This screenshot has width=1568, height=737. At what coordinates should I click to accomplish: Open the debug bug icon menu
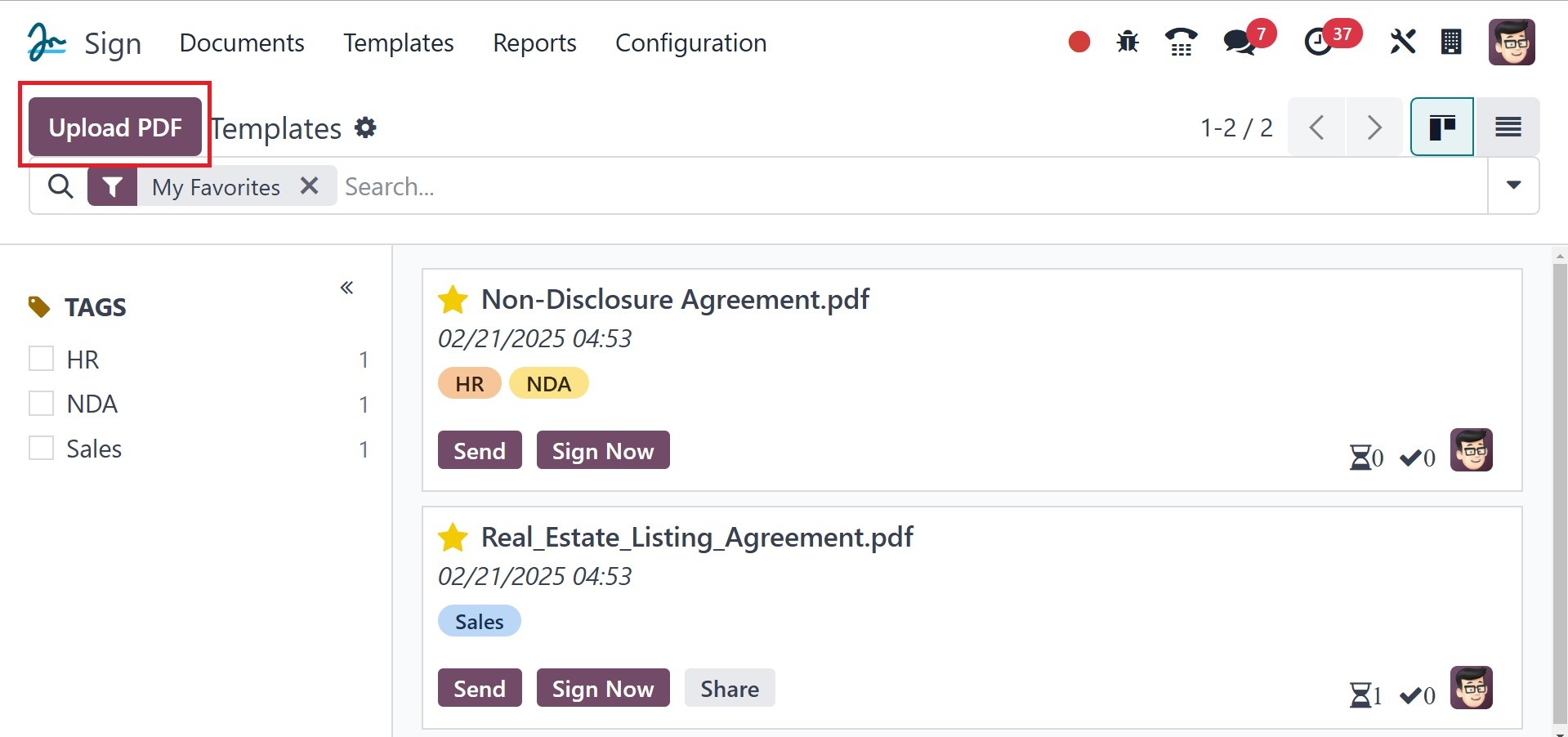coord(1128,42)
